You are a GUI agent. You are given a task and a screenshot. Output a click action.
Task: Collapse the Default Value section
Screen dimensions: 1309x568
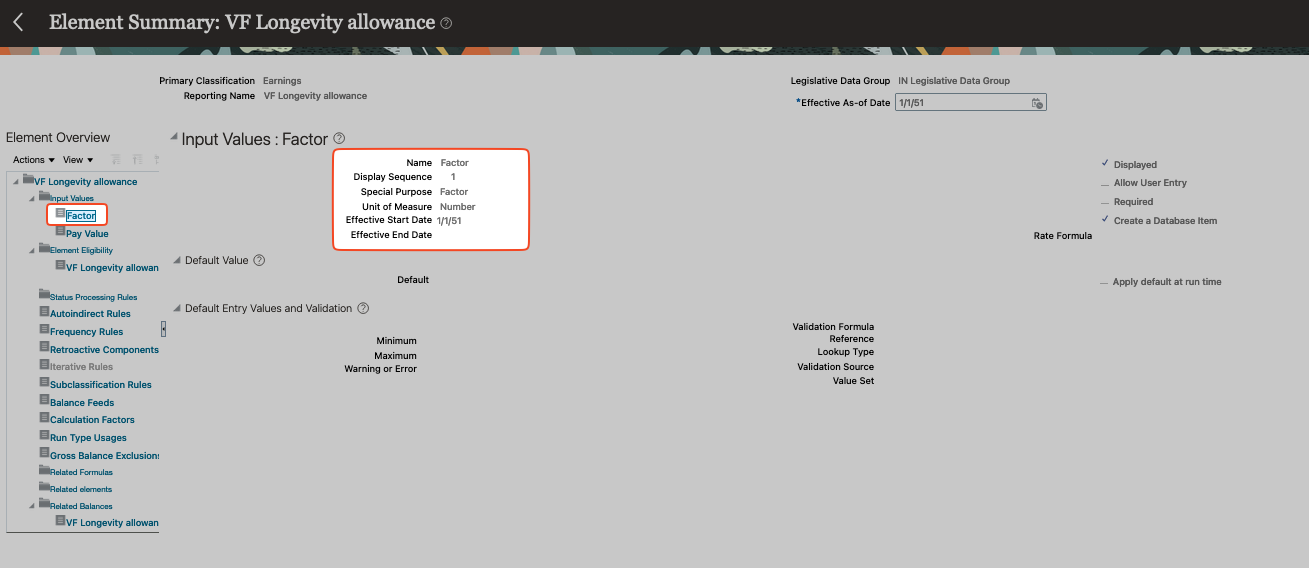pyautogui.click(x=176, y=260)
